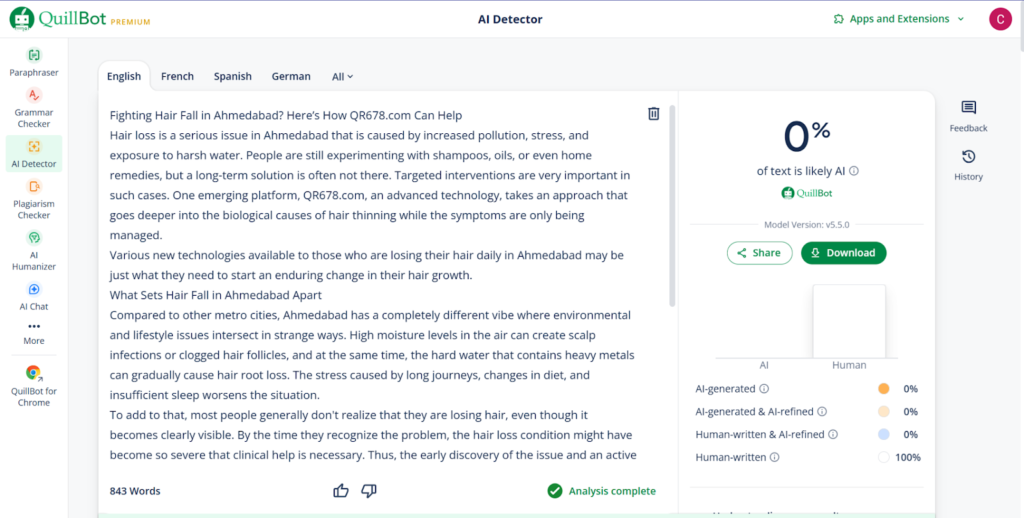Open the Feedback panel
This screenshot has height=518, width=1024.
[x=967, y=115]
